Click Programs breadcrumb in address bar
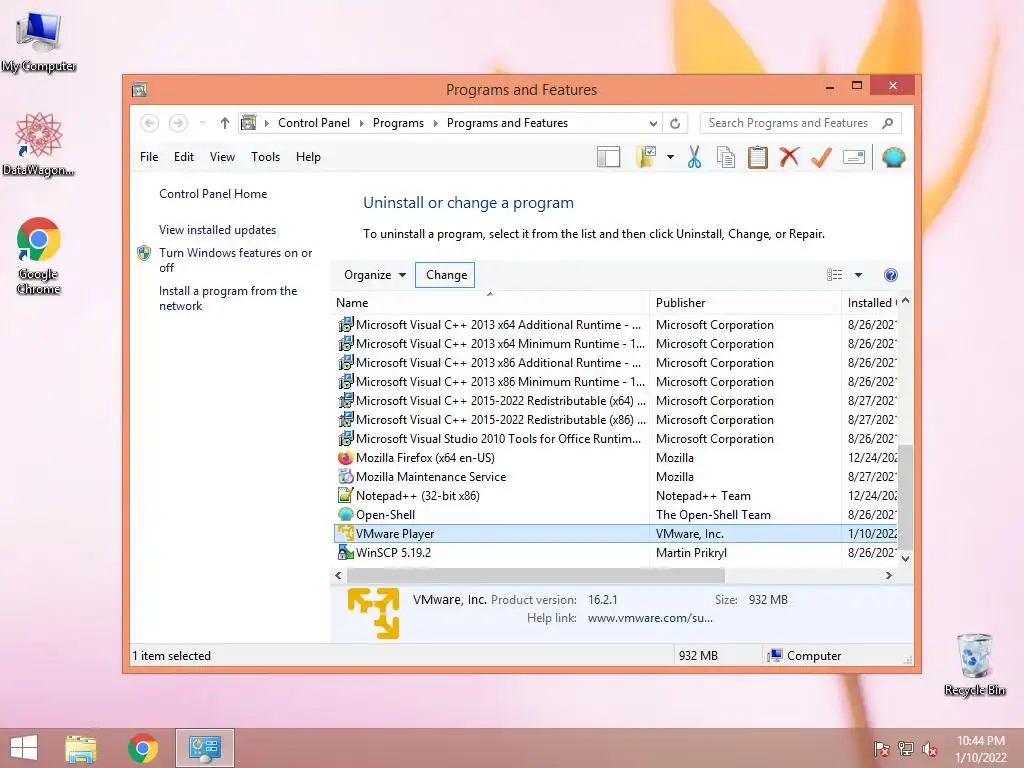 point(398,123)
